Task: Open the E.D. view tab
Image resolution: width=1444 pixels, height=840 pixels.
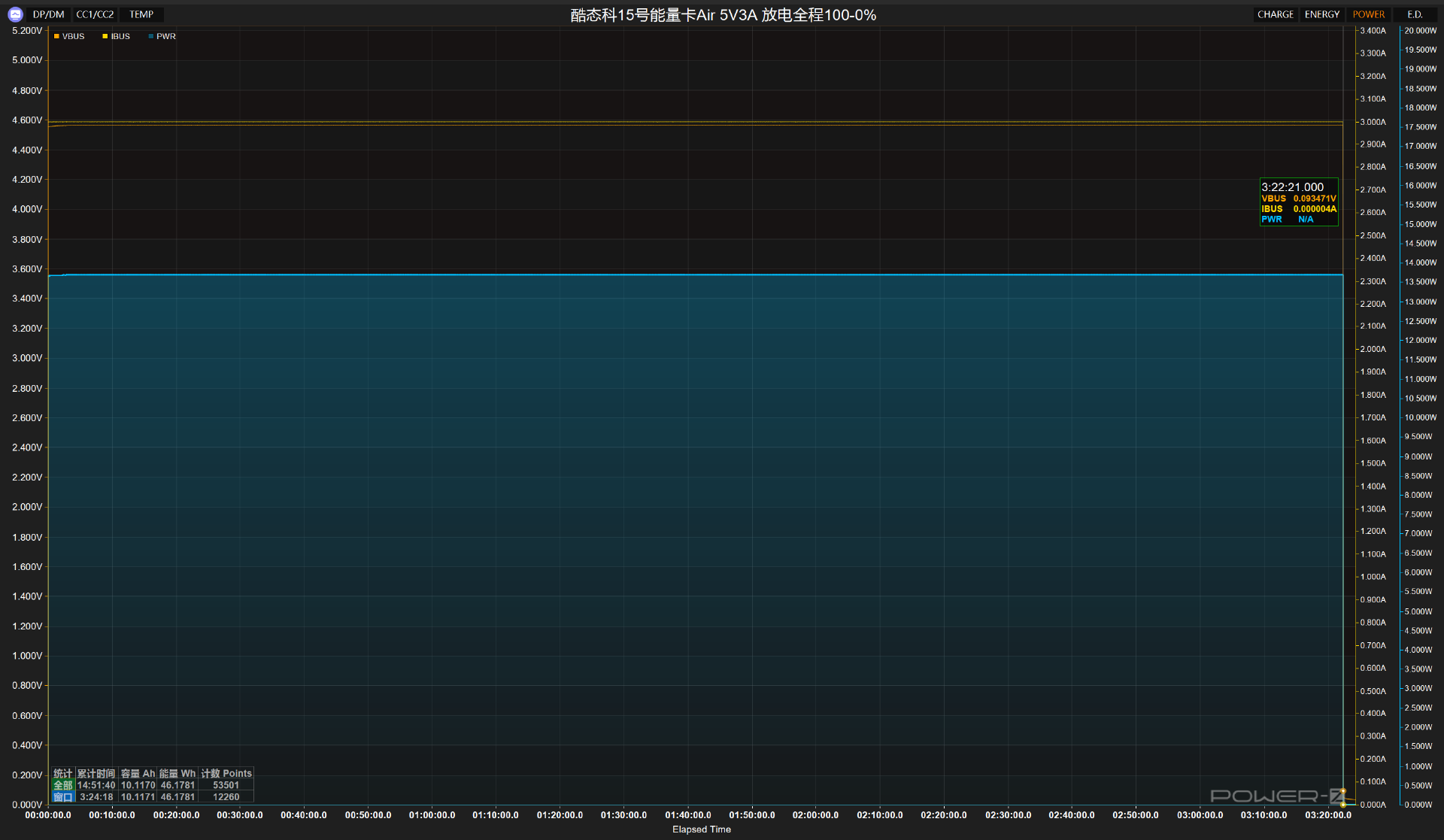Action: tap(1415, 14)
